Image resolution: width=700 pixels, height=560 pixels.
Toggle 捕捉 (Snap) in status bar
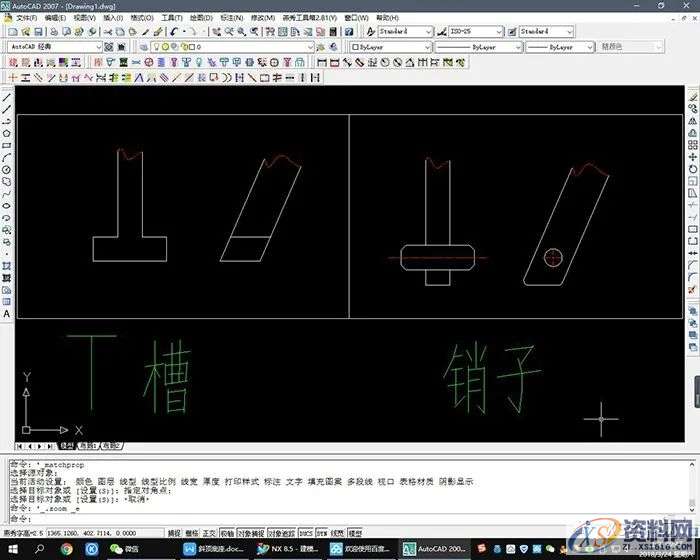click(x=174, y=533)
